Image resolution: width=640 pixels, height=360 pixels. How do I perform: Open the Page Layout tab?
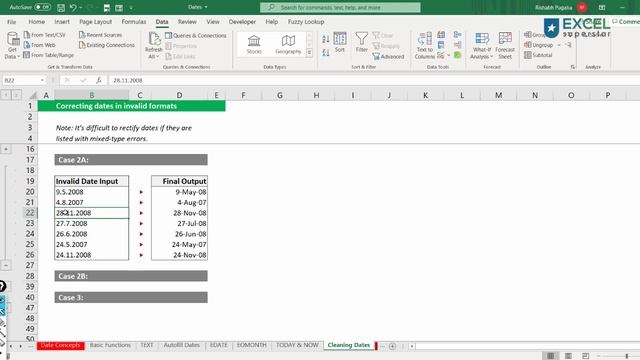pyautogui.click(x=96, y=22)
